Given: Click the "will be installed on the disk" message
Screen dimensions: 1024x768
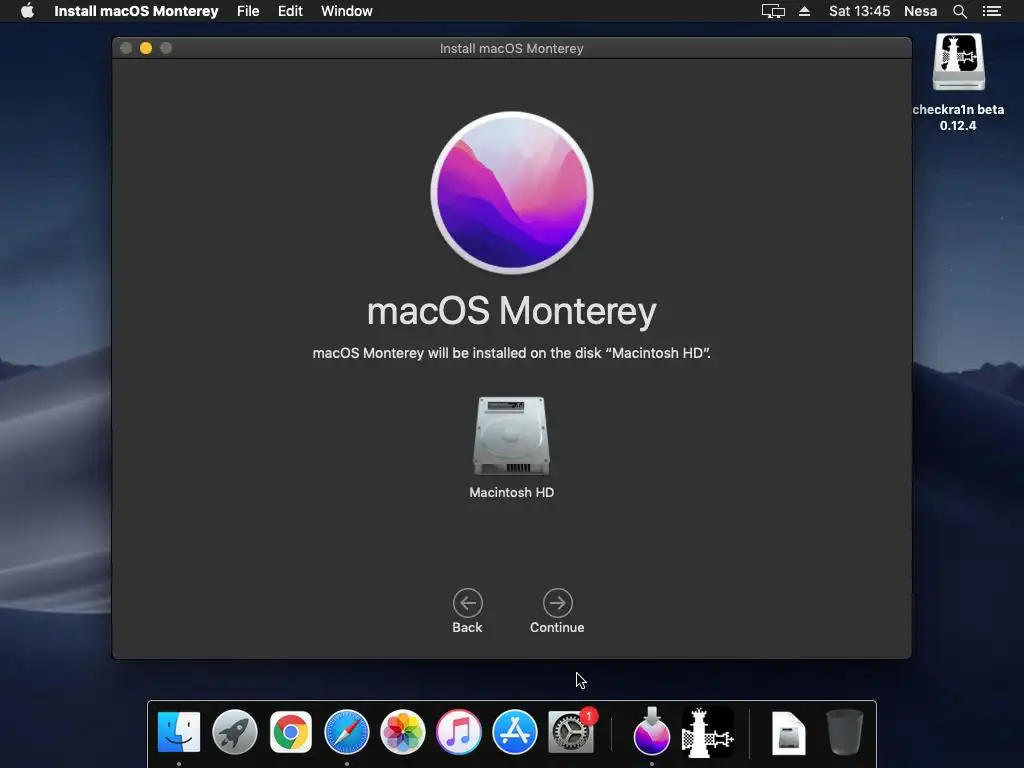Looking at the screenshot, I should [511, 353].
